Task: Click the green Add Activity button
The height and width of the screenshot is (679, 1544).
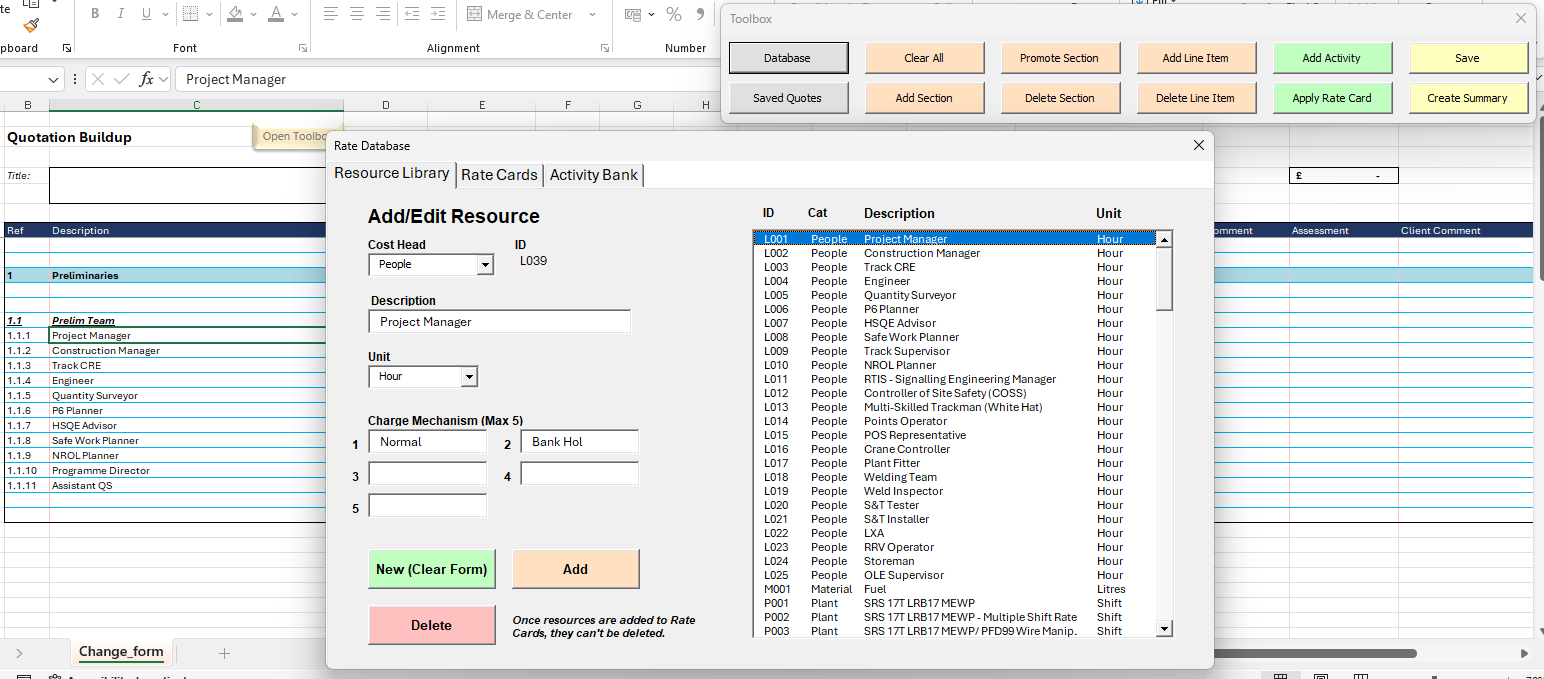Action: [x=1332, y=58]
